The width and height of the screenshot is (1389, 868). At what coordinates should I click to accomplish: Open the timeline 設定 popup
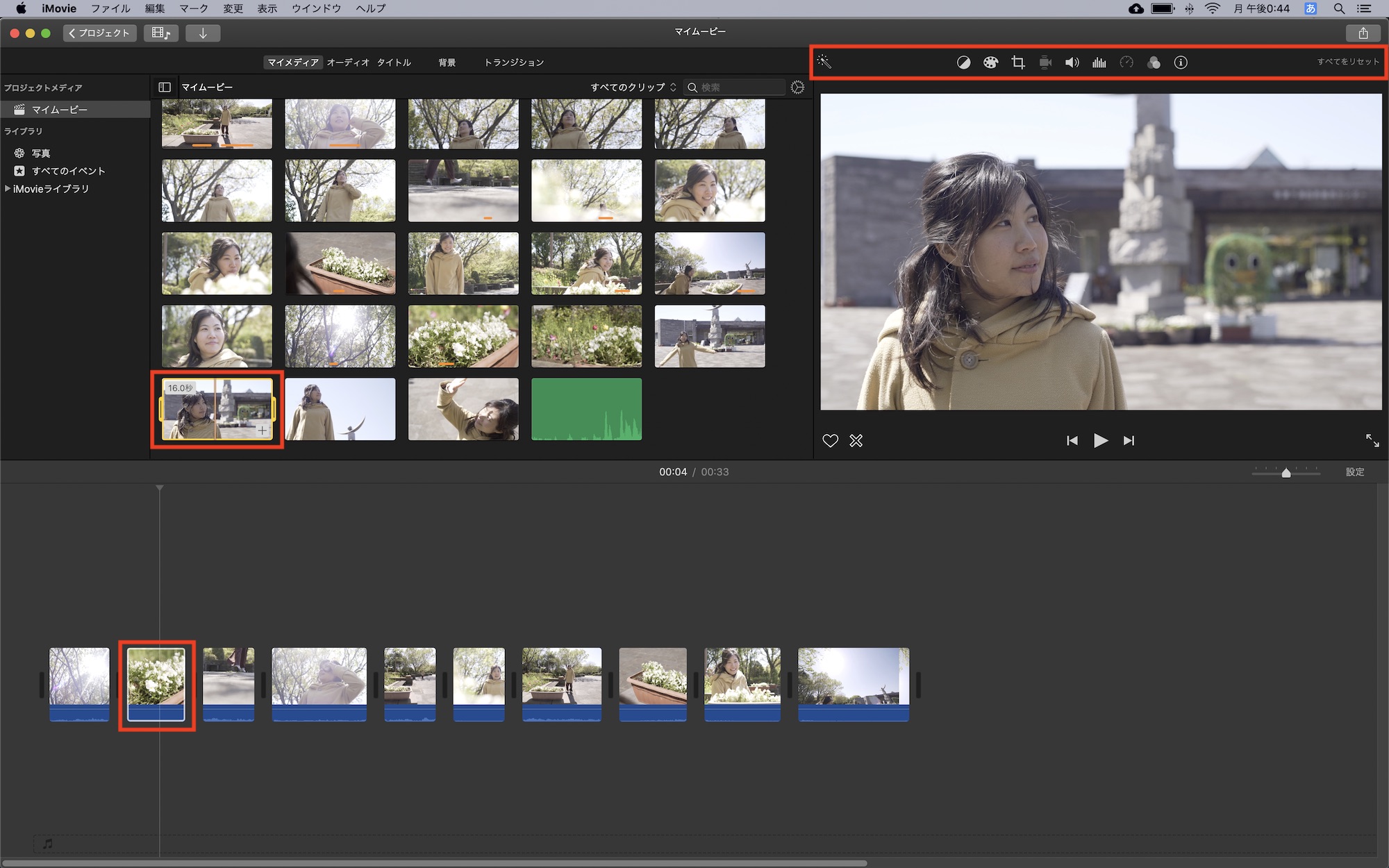click(x=1354, y=472)
